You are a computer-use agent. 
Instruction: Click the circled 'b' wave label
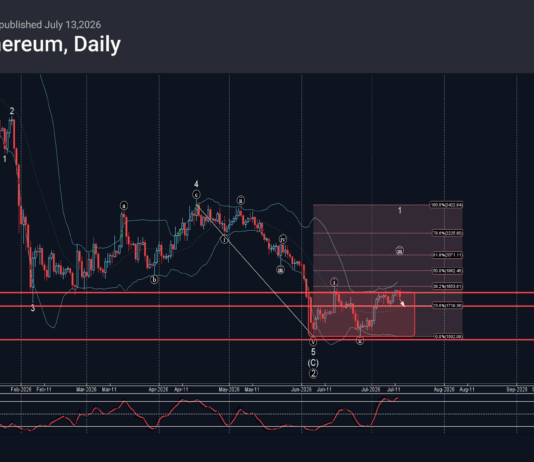click(154, 280)
